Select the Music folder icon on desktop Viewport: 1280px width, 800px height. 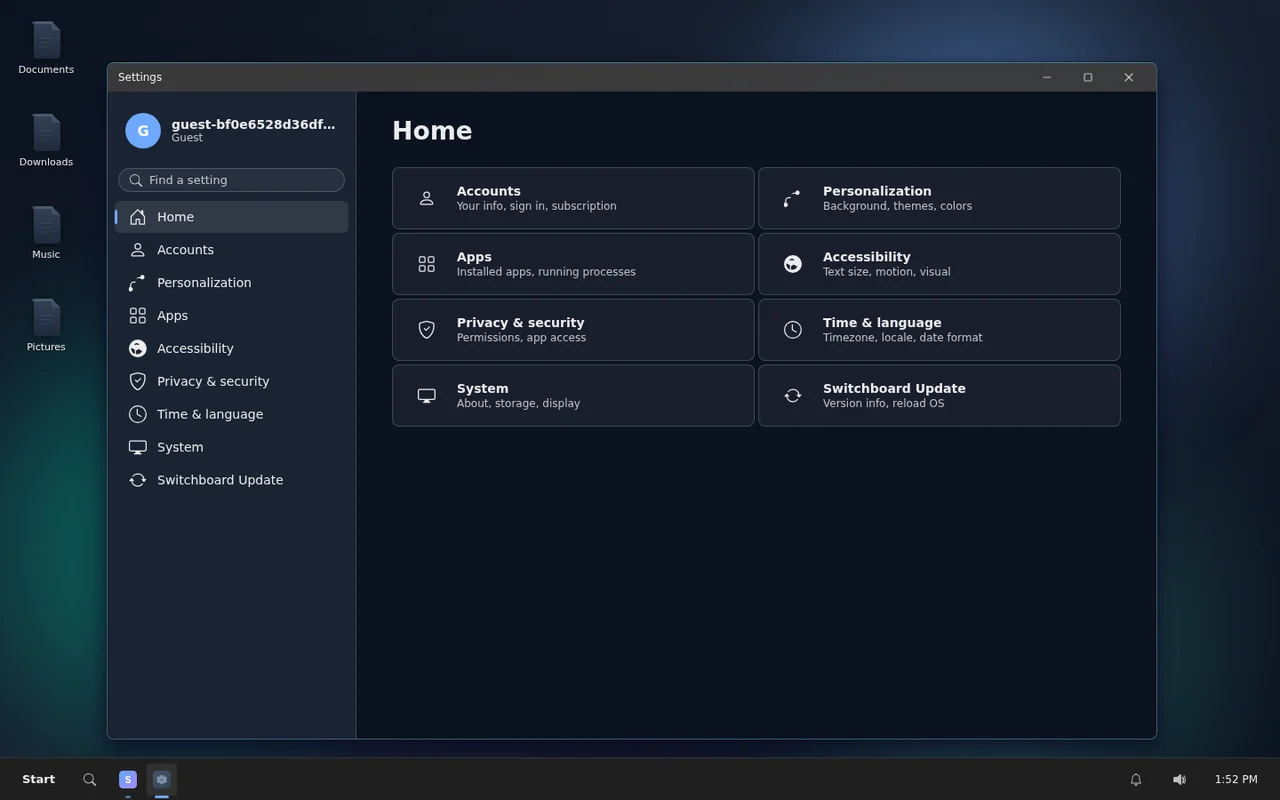click(x=46, y=225)
